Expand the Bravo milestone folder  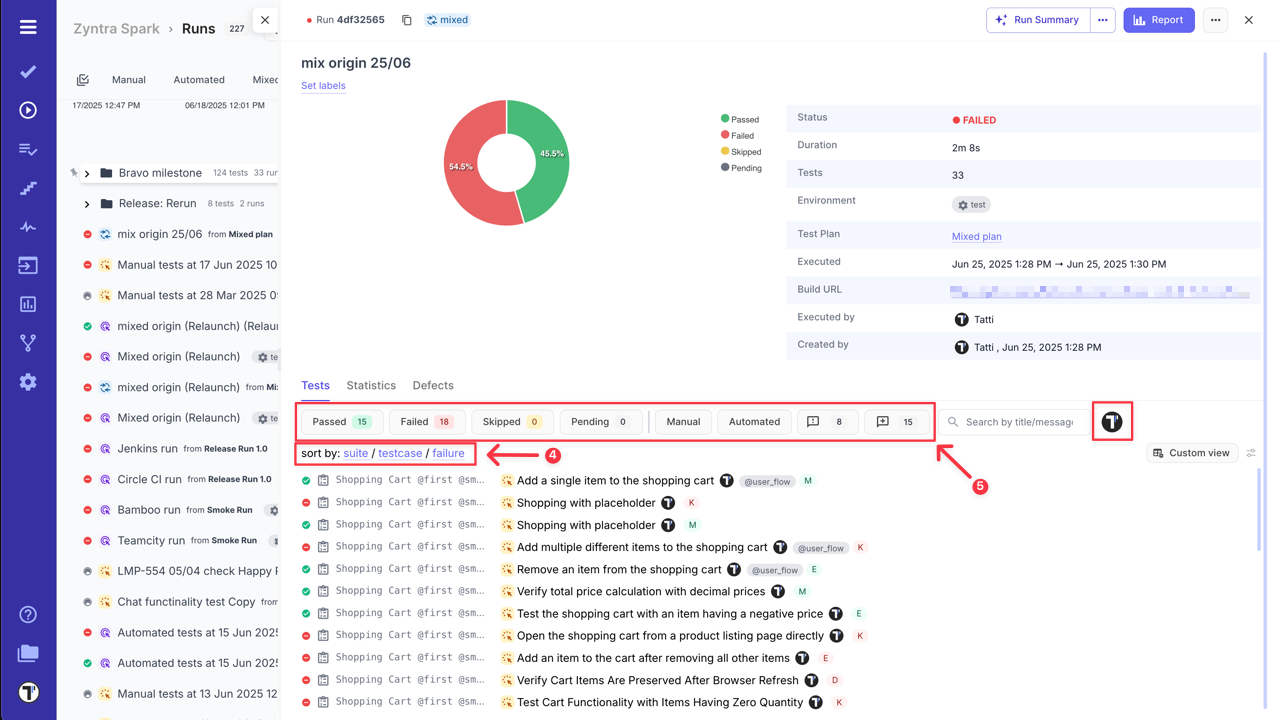pos(89,172)
